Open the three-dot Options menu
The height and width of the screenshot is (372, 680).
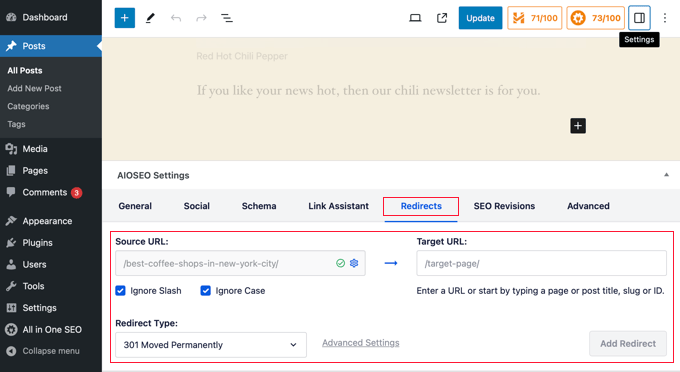tap(664, 18)
